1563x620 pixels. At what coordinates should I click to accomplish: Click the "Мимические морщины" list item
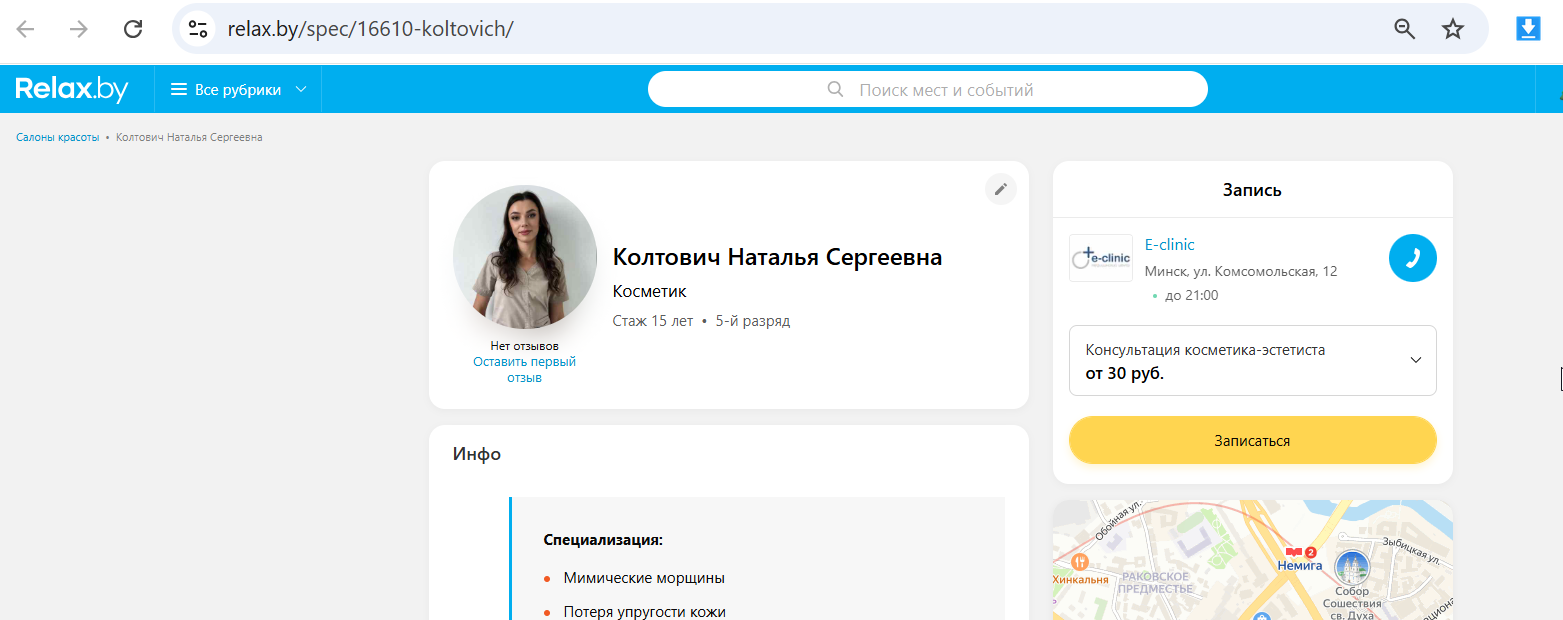tap(644, 578)
